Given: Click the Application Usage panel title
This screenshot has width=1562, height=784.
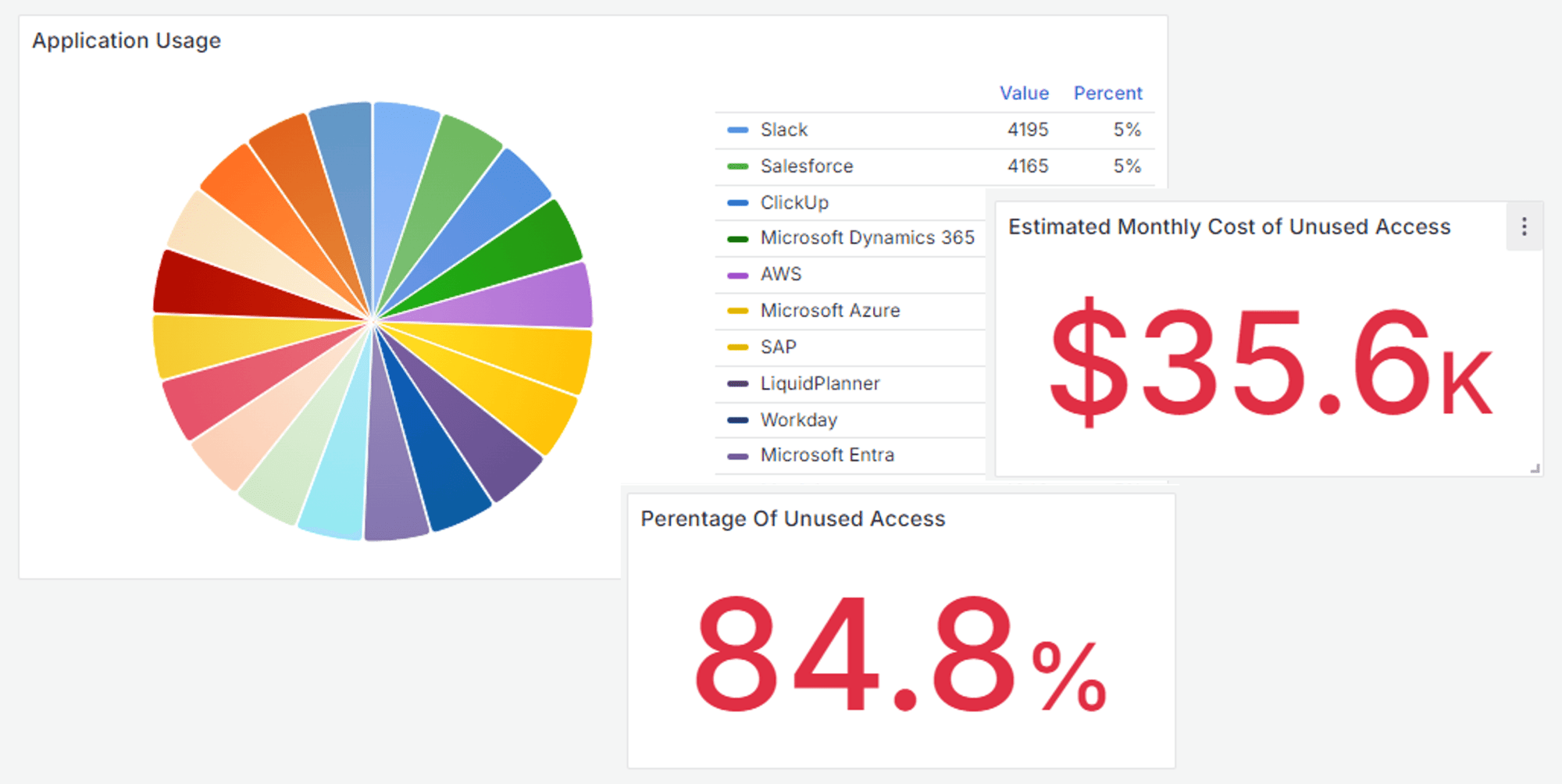Looking at the screenshot, I should 127,41.
